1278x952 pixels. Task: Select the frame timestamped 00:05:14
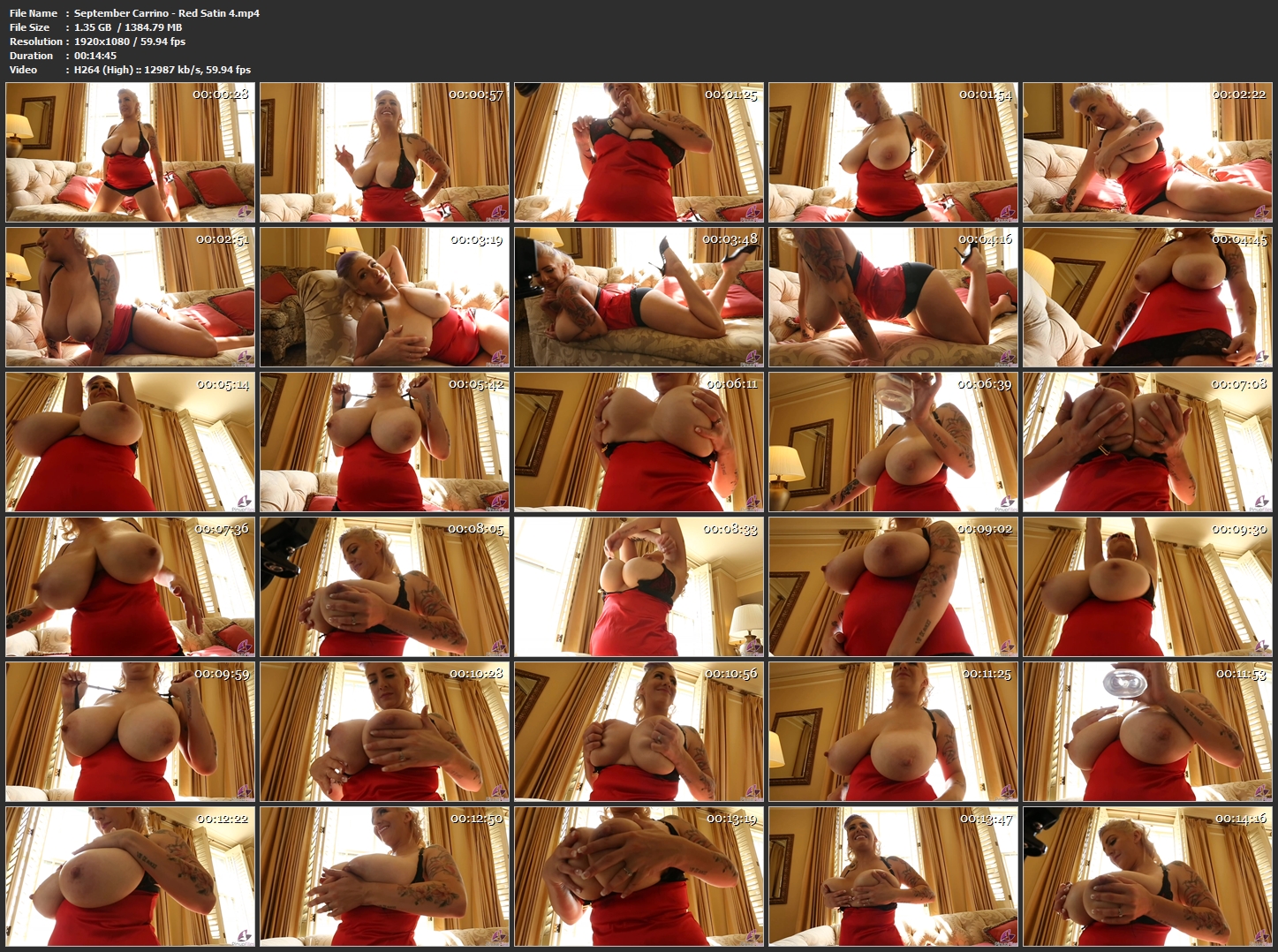click(x=130, y=442)
